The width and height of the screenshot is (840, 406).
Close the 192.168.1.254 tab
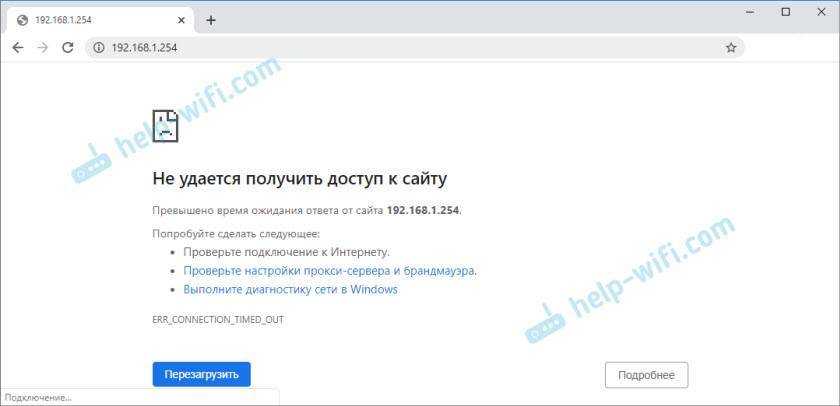click(x=182, y=20)
